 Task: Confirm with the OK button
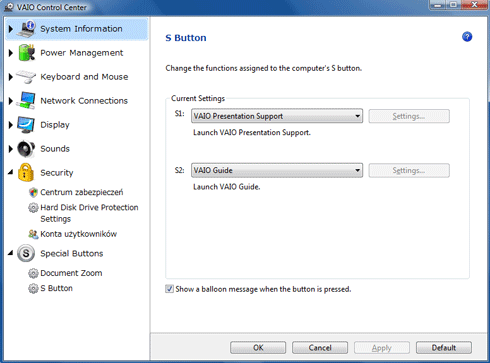(258, 348)
